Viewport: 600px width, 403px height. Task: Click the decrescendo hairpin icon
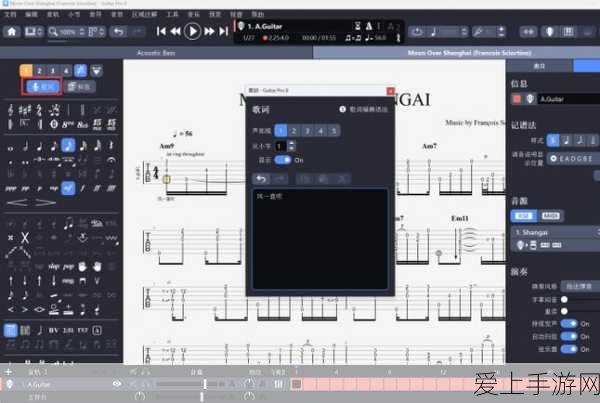point(46,202)
